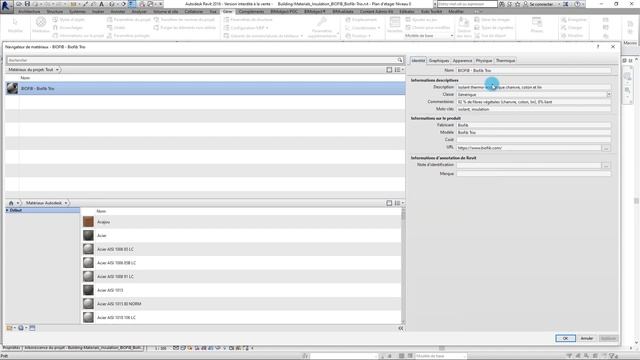Click the Annuler button
Screen dimensions: 640x360
587,338
